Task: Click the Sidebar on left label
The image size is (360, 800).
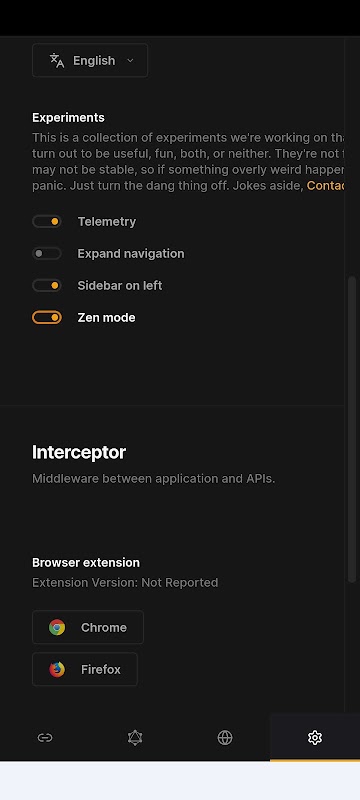Action: click(120, 285)
